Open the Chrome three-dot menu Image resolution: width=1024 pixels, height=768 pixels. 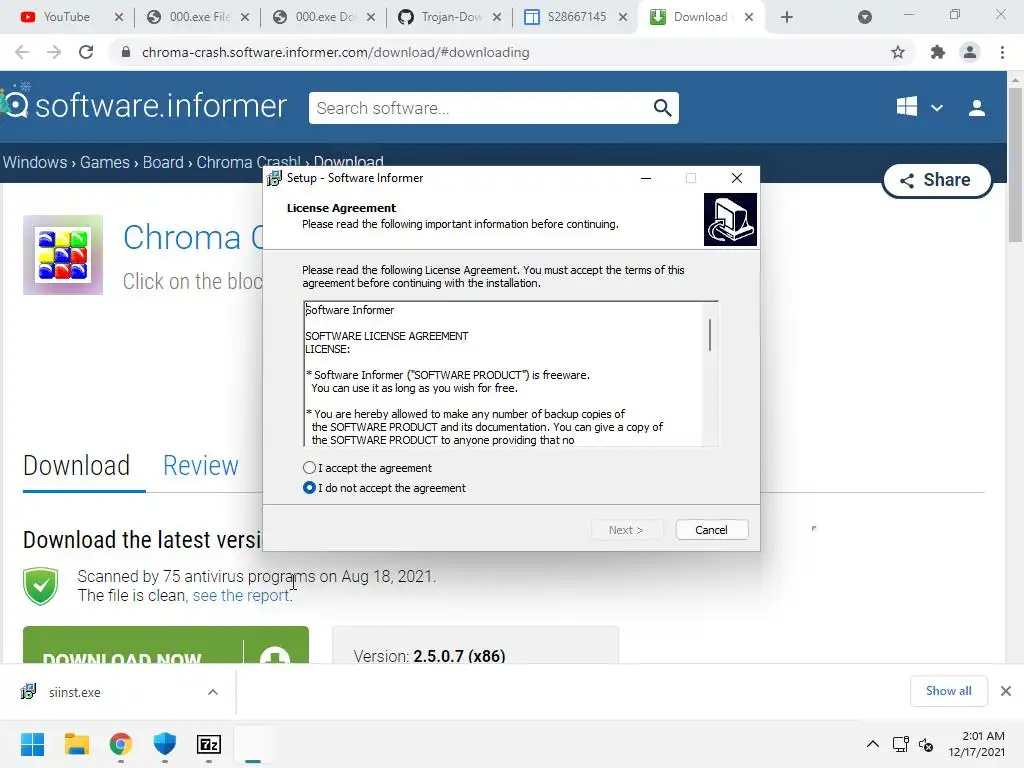[1002, 52]
